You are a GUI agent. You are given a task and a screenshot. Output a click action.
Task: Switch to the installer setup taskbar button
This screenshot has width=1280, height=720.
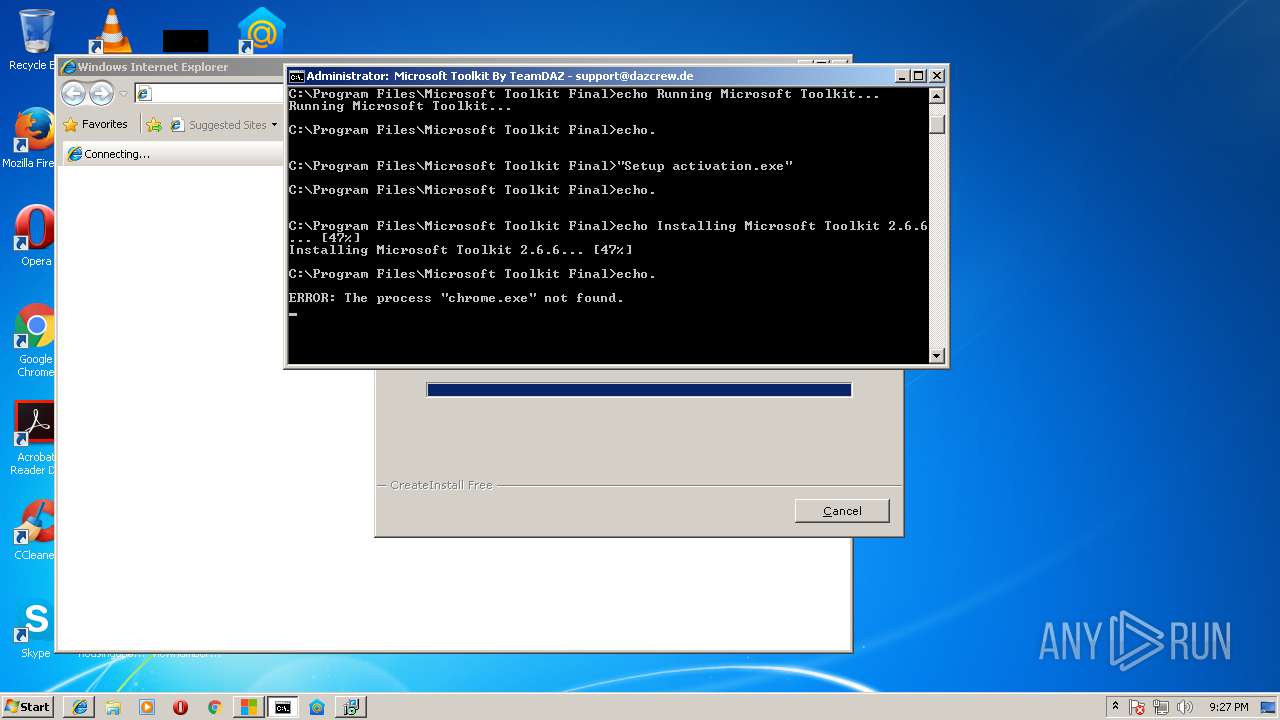tap(351, 707)
